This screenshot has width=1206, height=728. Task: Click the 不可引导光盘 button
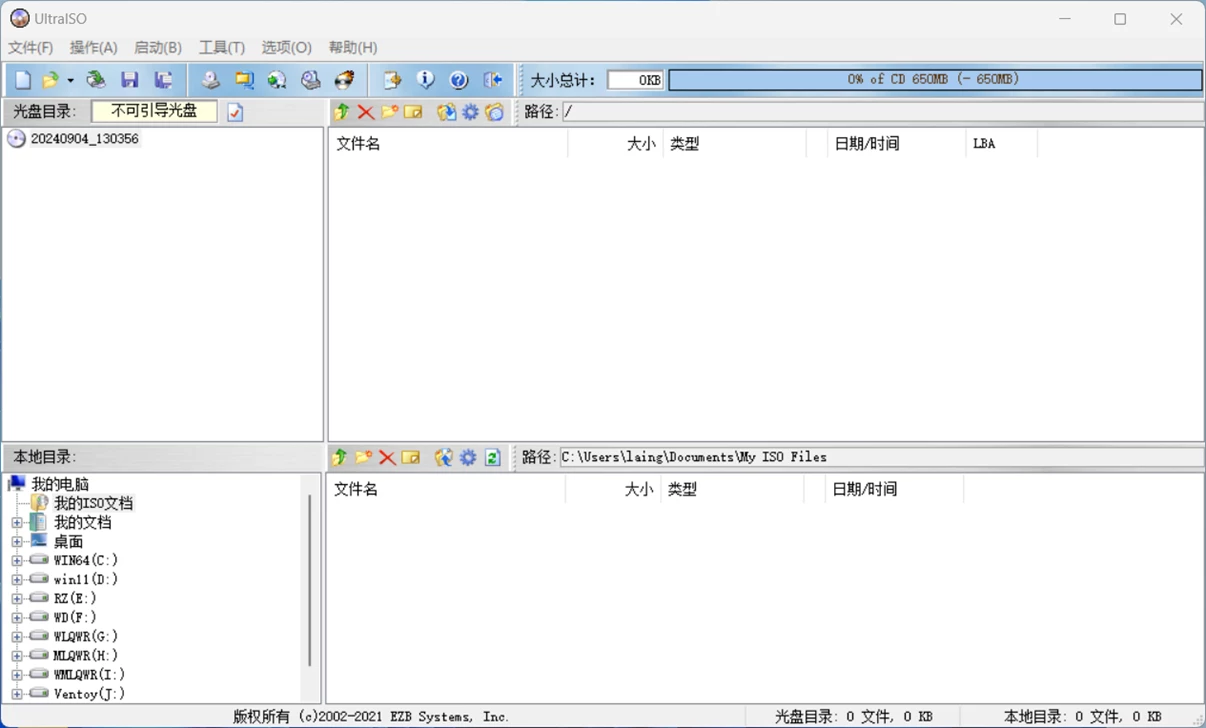point(154,111)
